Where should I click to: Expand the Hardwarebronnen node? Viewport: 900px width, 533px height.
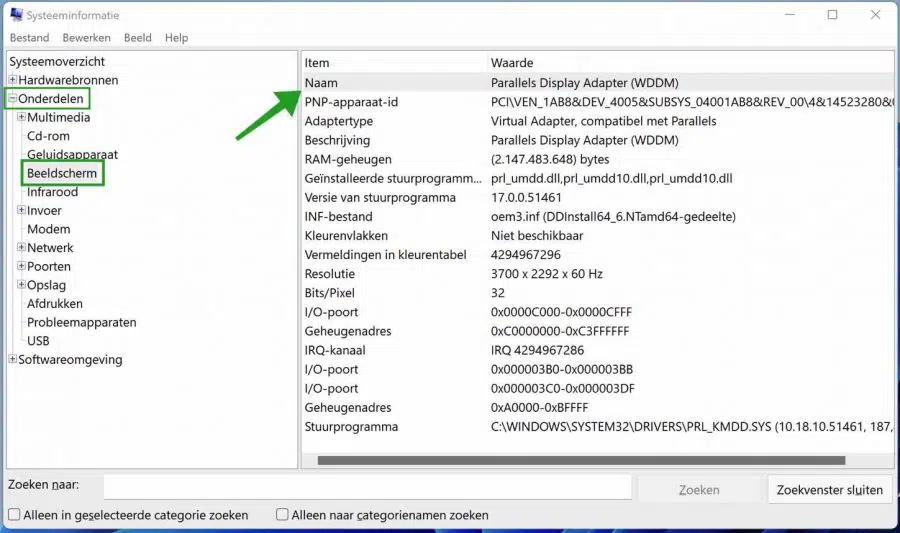(13, 79)
